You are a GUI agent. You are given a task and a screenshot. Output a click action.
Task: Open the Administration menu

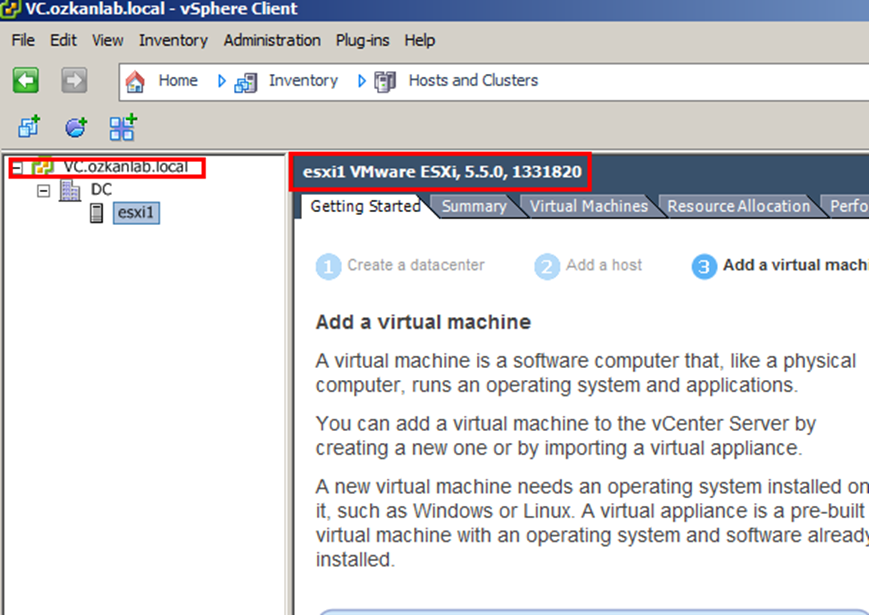pos(272,40)
